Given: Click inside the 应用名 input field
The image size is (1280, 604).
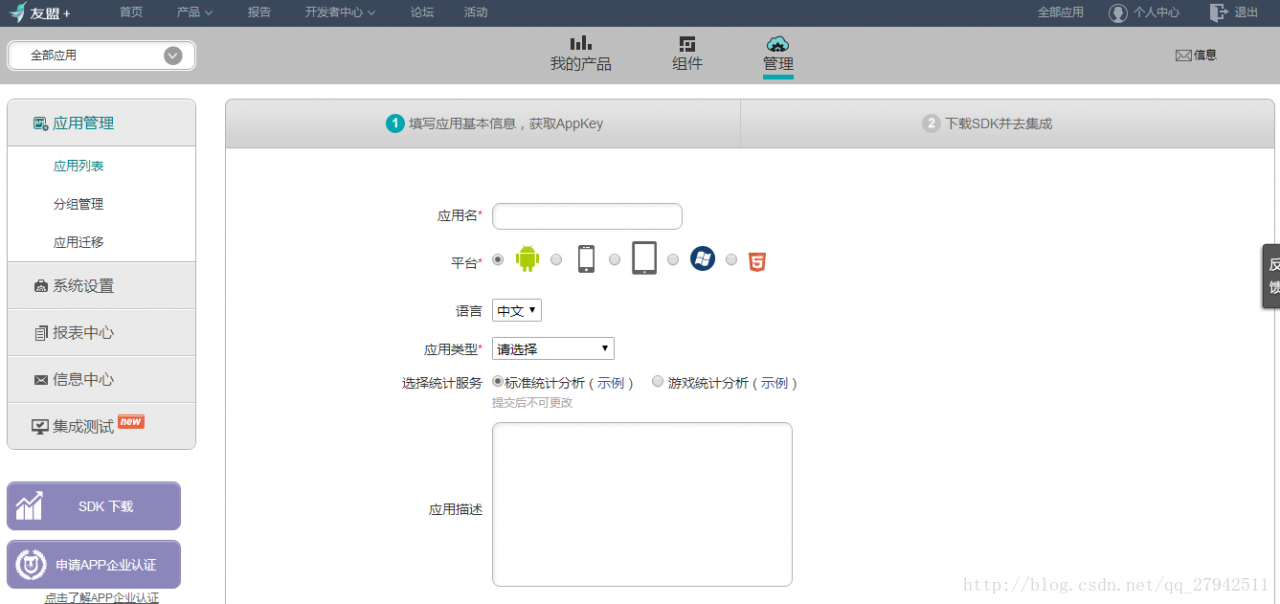Looking at the screenshot, I should pos(587,216).
